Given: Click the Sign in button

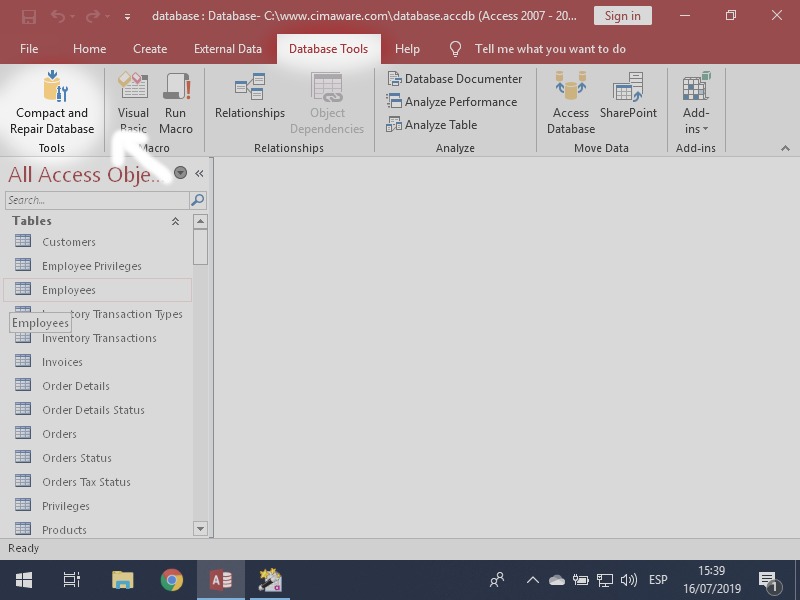Looking at the screenshot, I should coord(622,15).
